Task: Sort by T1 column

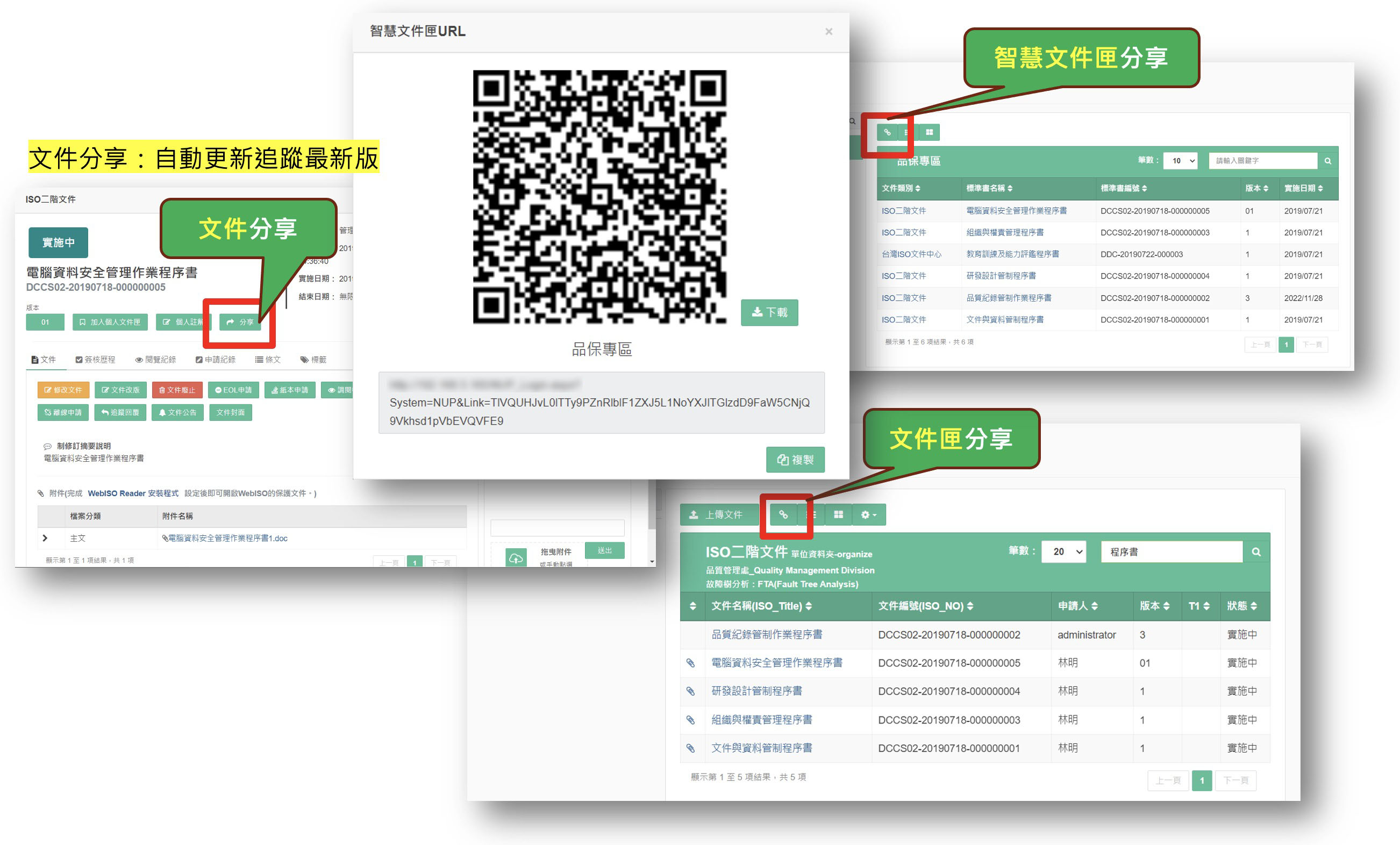Action: coord(1199,606)
